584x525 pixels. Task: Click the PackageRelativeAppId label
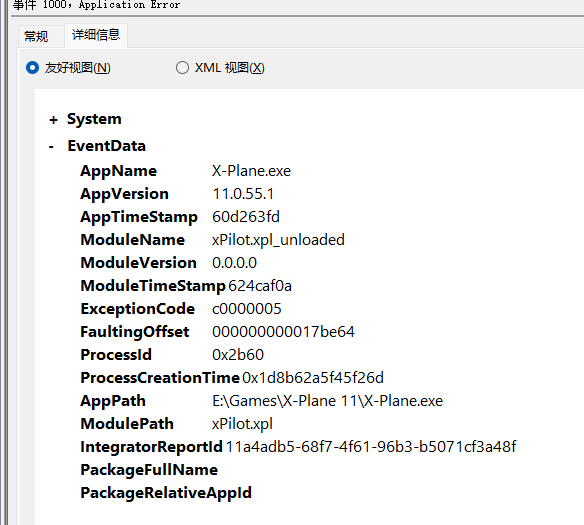click(166, 493)
